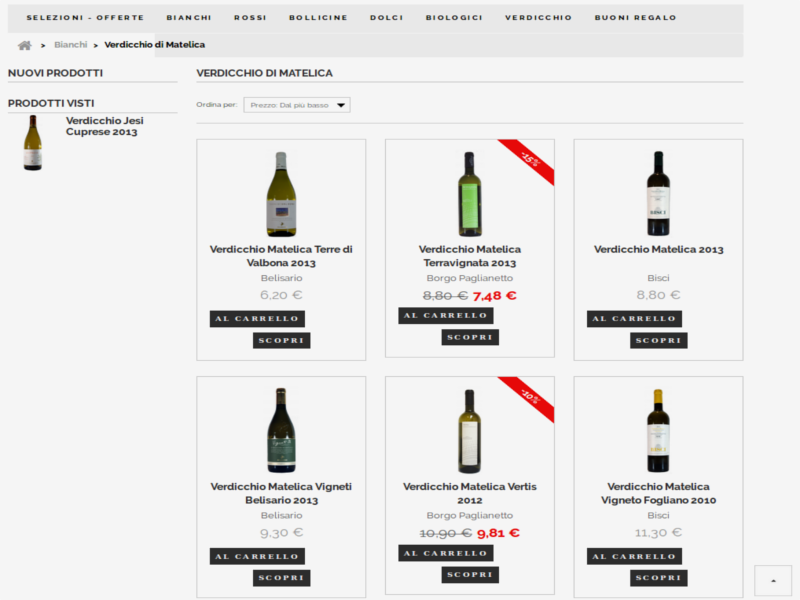Click Borgo Paglianetto under Terravignata 2013
The image size is (800, 600).
pos(470,278)
